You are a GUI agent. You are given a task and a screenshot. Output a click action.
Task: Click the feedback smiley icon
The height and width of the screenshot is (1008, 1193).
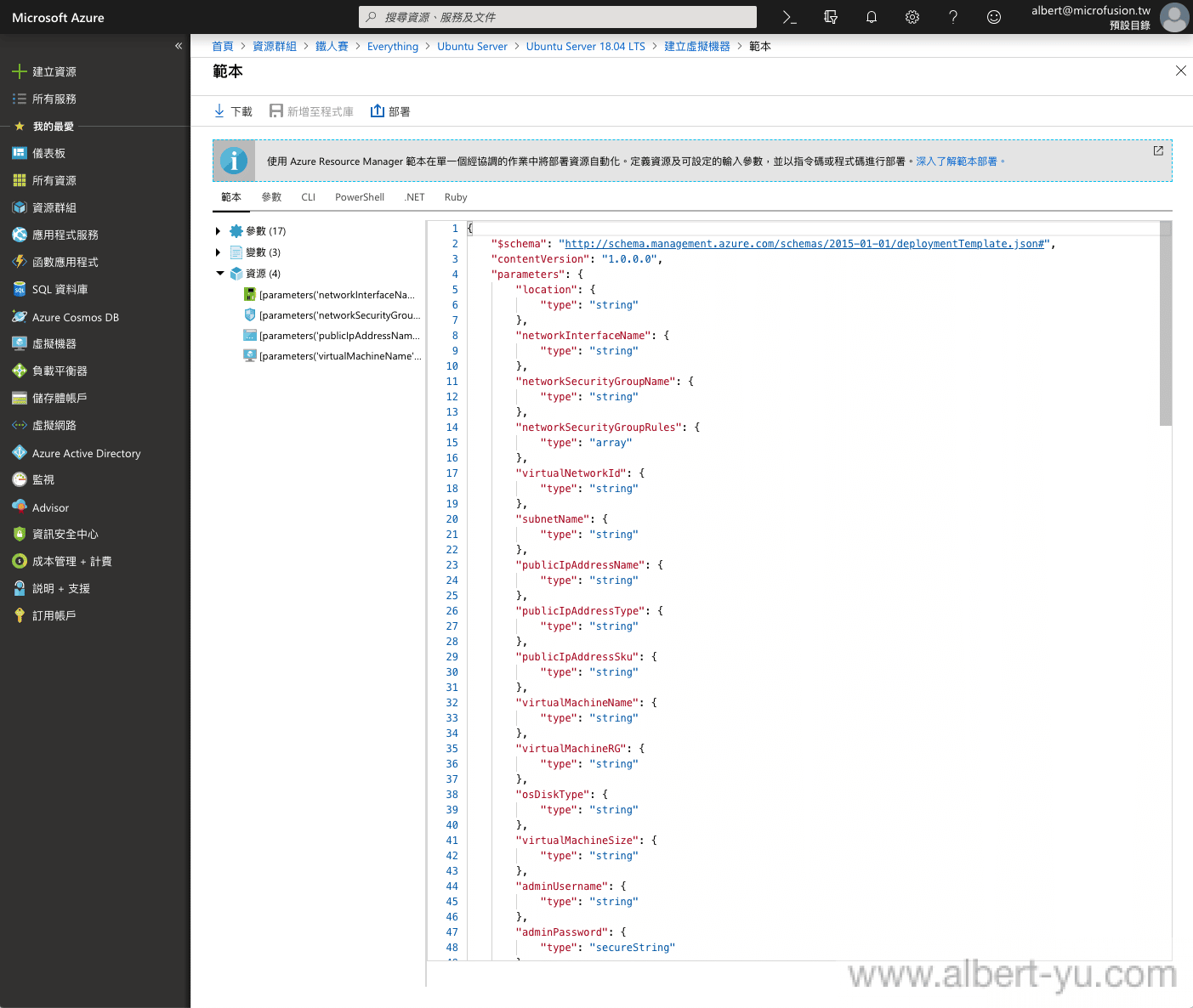994,17
